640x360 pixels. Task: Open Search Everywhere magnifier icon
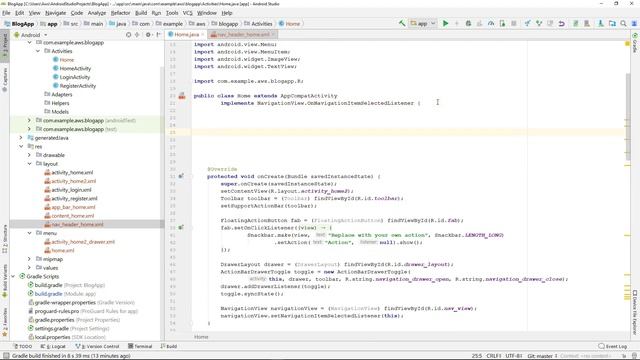[623, 24]
